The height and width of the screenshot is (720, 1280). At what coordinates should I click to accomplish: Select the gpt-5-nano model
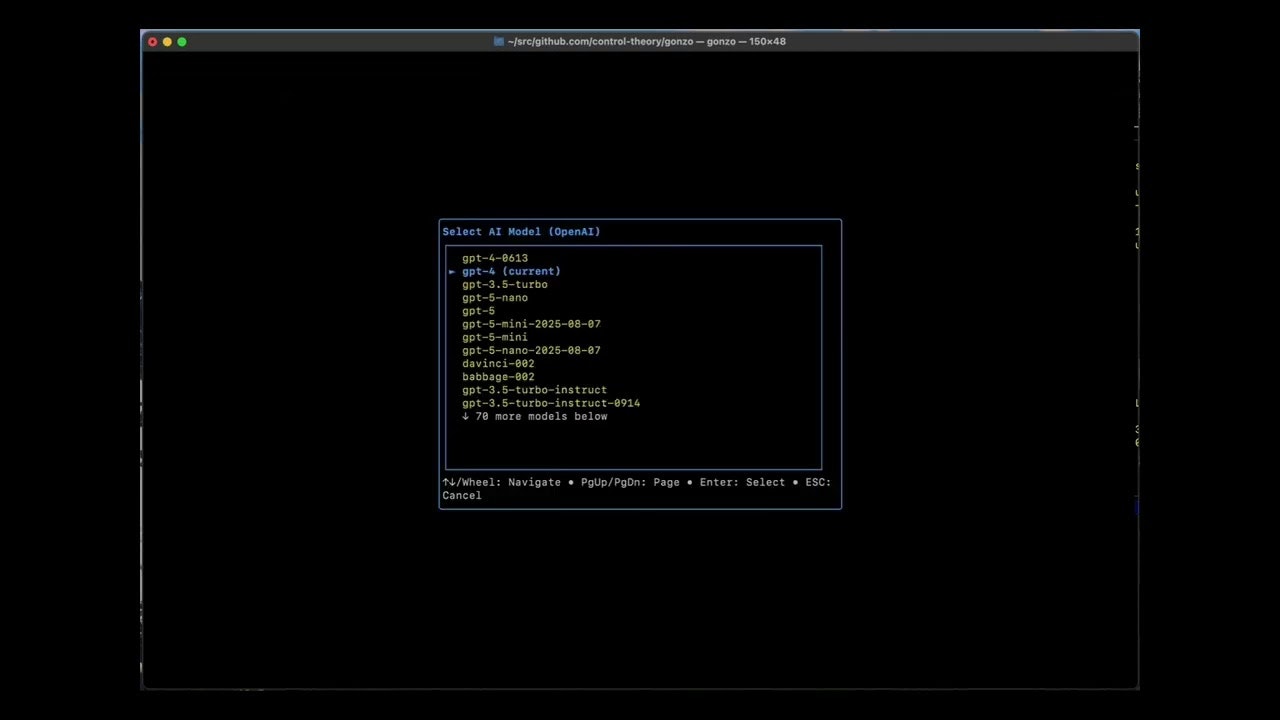click(495, 297)
